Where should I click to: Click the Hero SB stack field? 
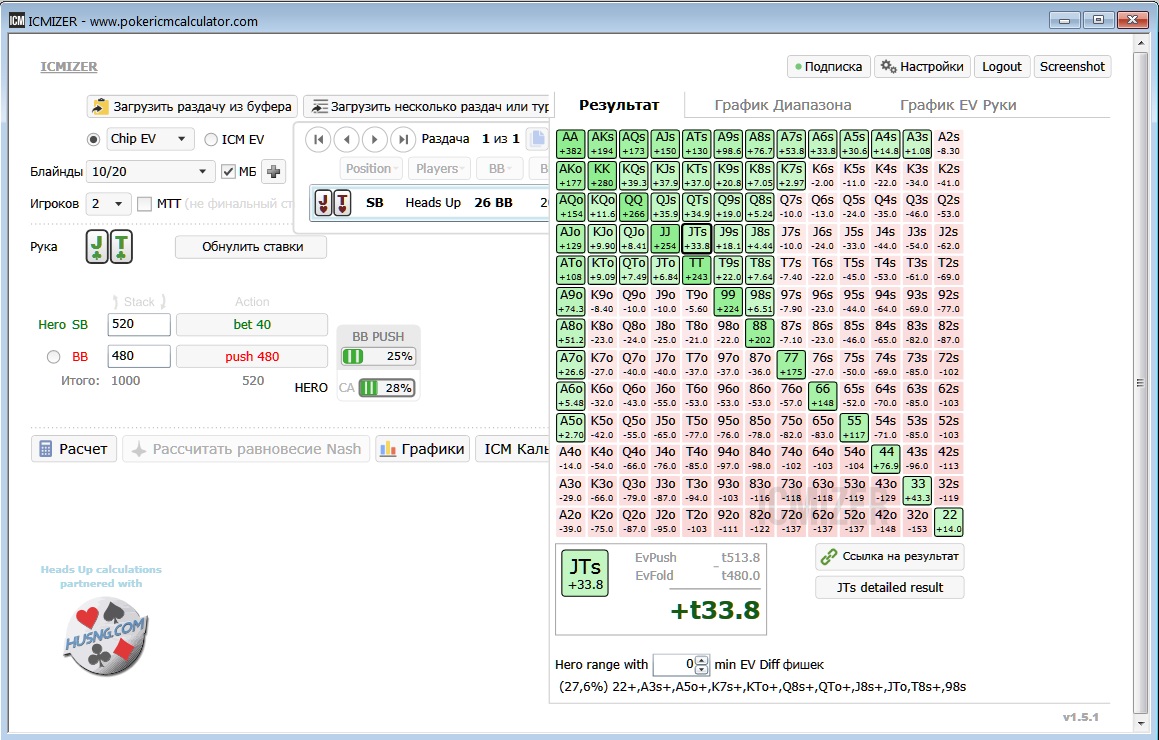pyautogui.click(x=139, y=324)
